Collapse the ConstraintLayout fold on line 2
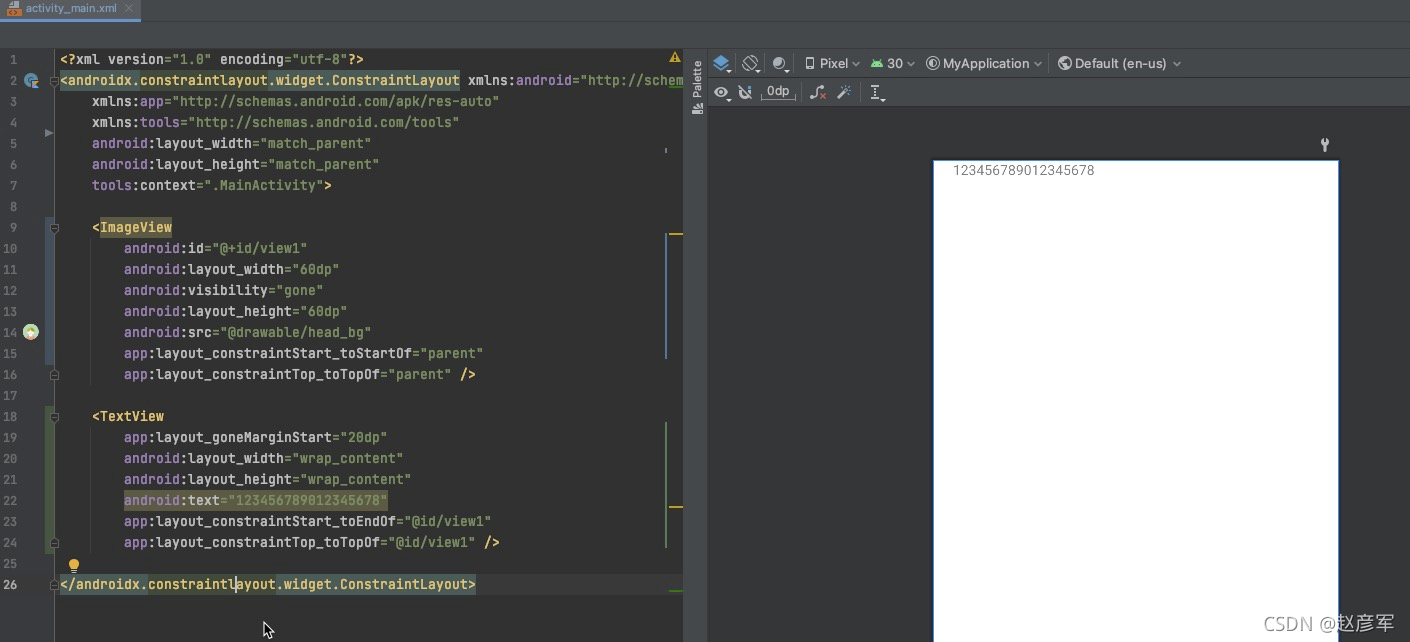The image size is (1410, 642). click(54, 81)
